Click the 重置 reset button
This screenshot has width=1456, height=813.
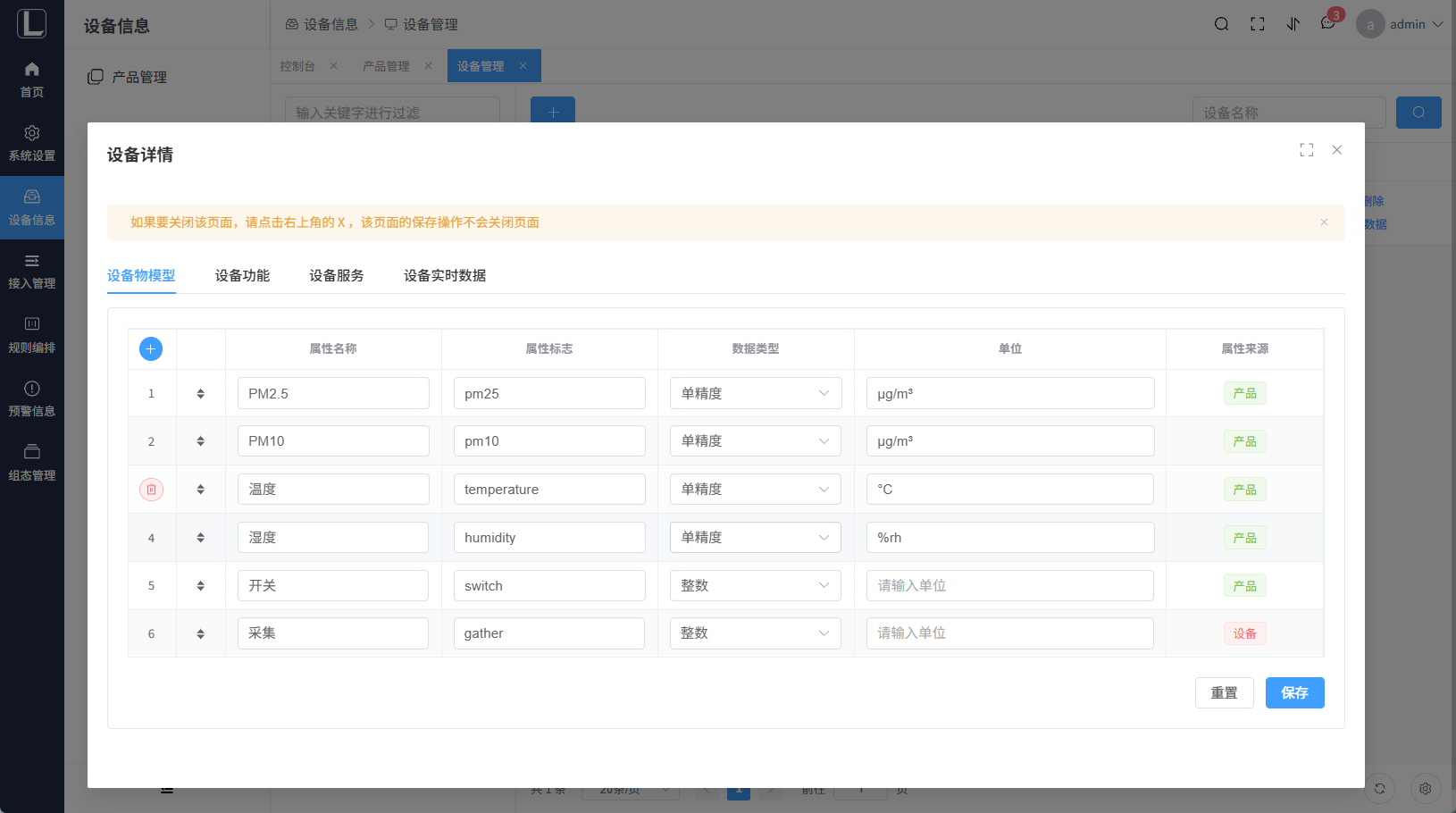coord(1224,692)
